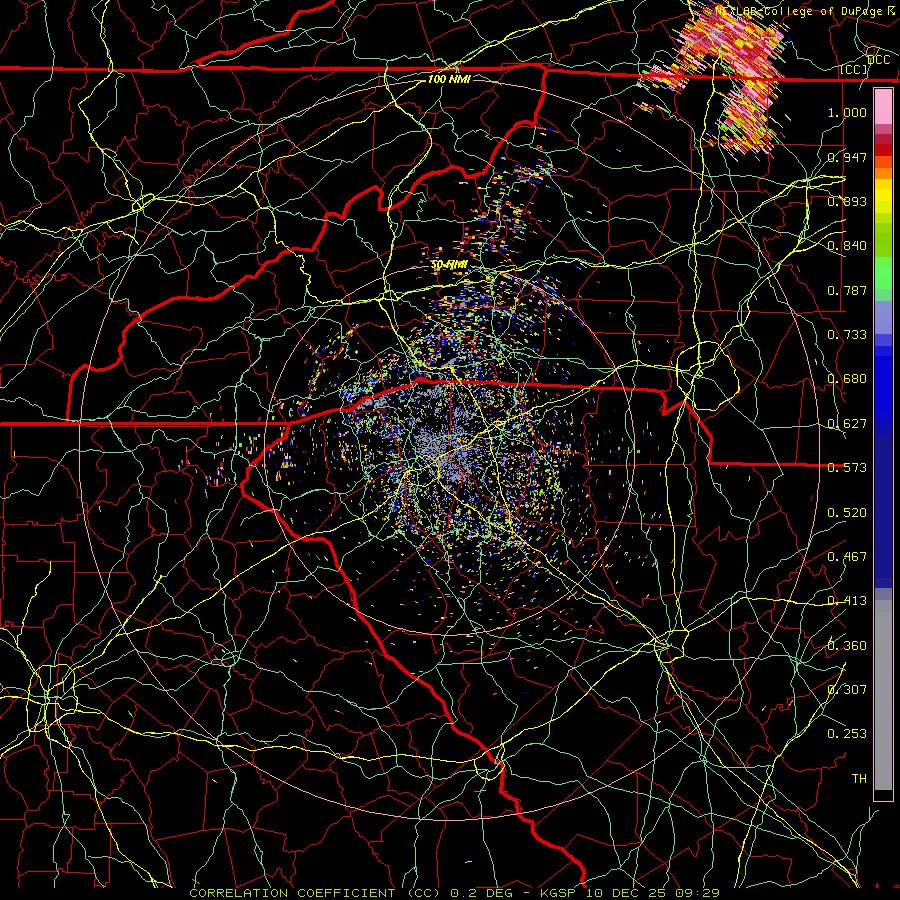This screenshot has width=900, height=900.
Task: Click the '0.2 DEG' elevation text
Action: pyautogui.click(x=481, y=893)
